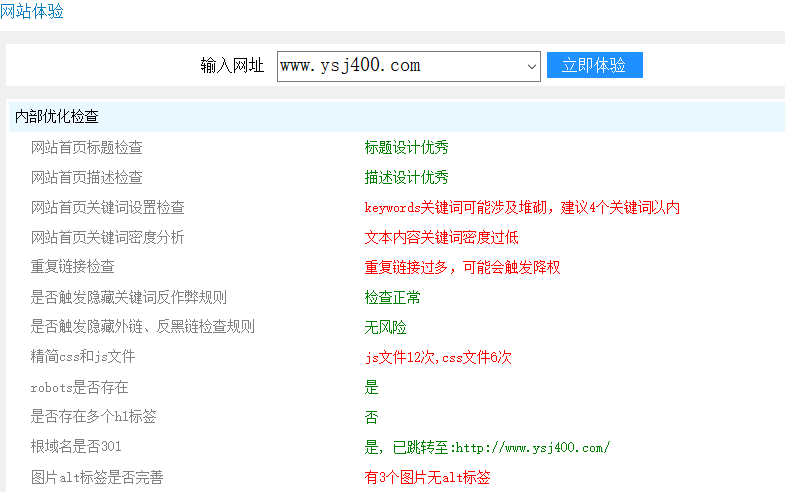
Task: Click the 文本内容关键词密度过低 warning
Action: [442, 237]
